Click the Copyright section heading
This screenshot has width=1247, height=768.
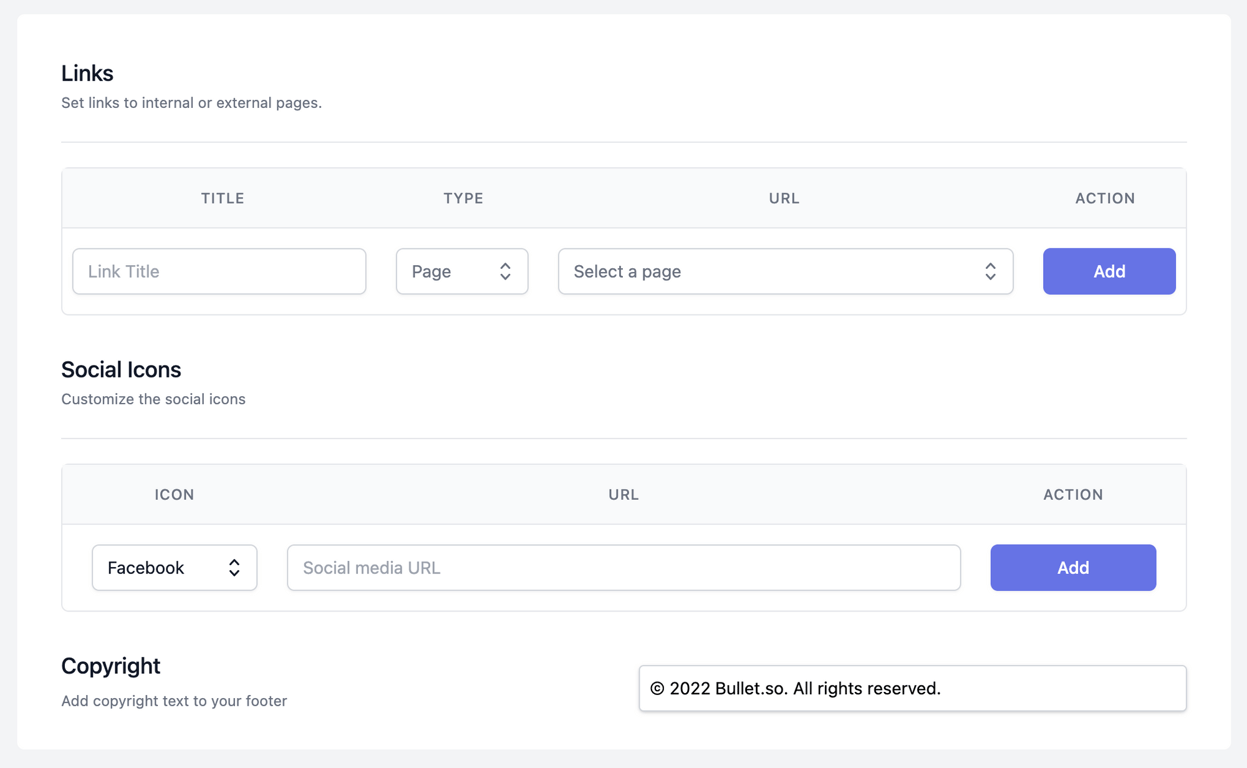click(110, 665)
